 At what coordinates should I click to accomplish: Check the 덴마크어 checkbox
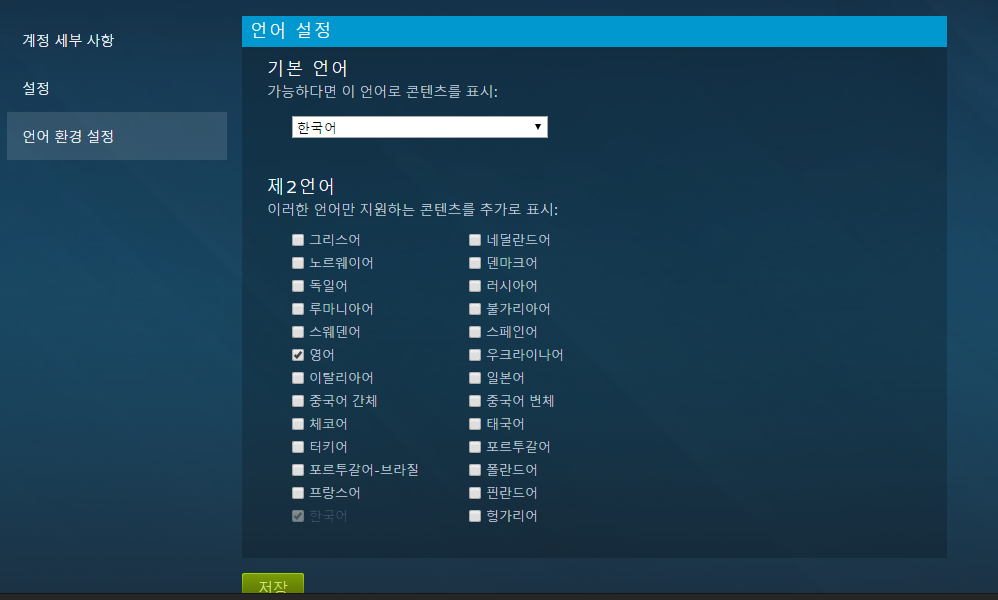(x=475, y=263)
